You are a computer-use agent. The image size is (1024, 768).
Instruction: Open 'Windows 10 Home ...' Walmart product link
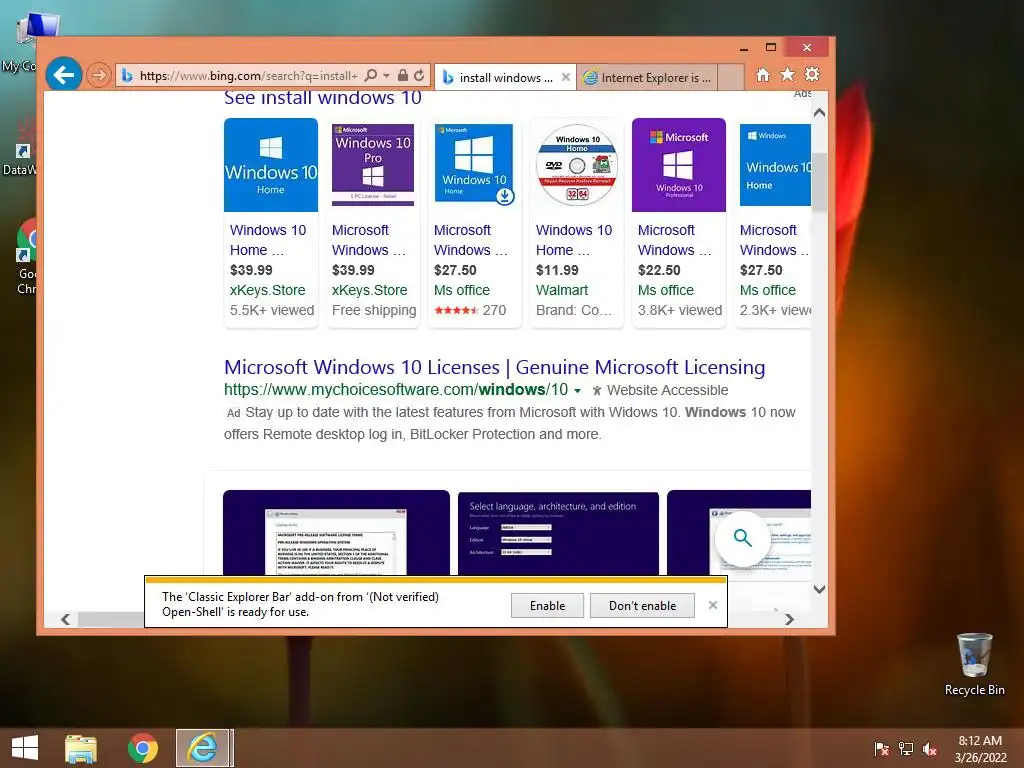[x=574, y=240]
